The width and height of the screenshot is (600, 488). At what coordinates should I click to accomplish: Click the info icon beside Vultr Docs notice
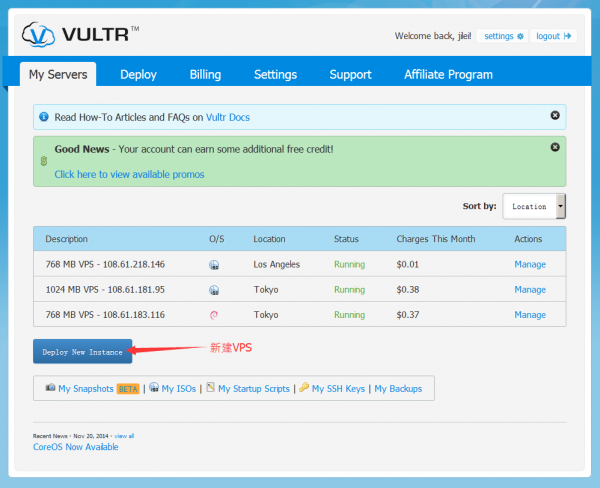pyautogui.click(x=44, y=116)
